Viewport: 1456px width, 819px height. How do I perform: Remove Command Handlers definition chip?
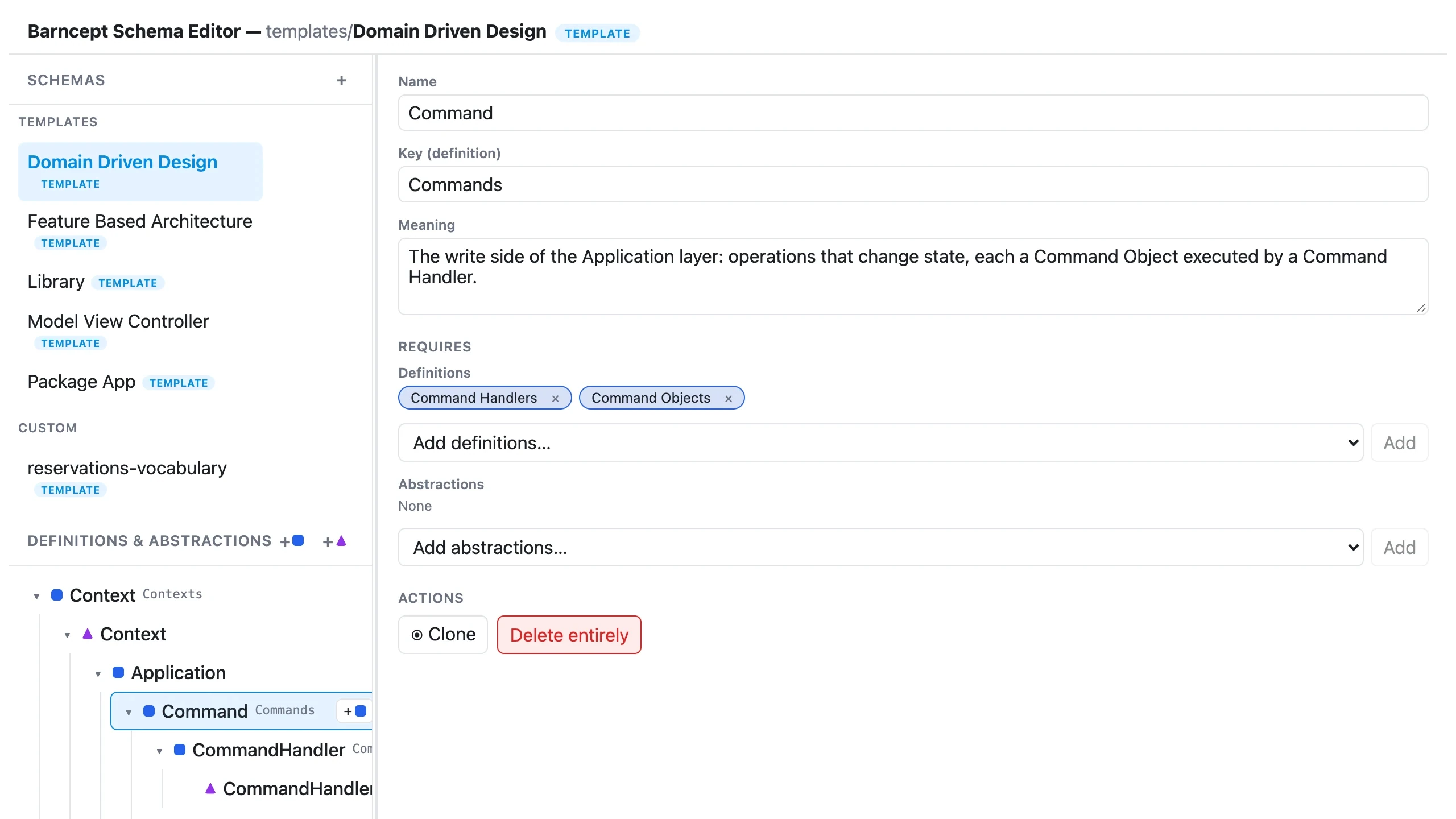pyautogui.click(x=555, y=399)
